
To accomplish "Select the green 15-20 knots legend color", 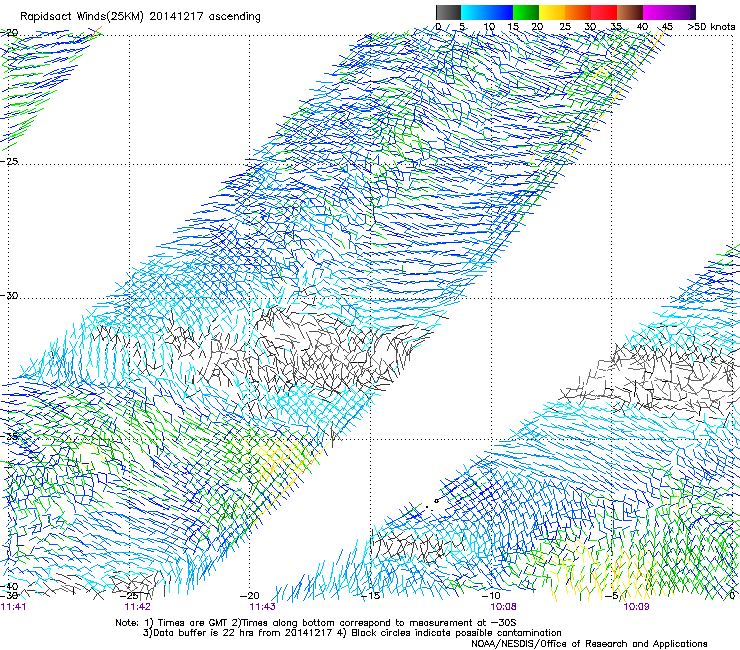I will pos(526,12).
